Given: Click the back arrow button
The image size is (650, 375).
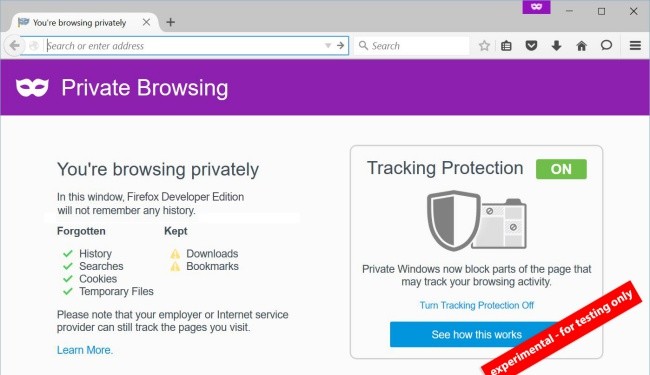Looking at the screenshot, I should pyautogui.click(x=14, y=46).
